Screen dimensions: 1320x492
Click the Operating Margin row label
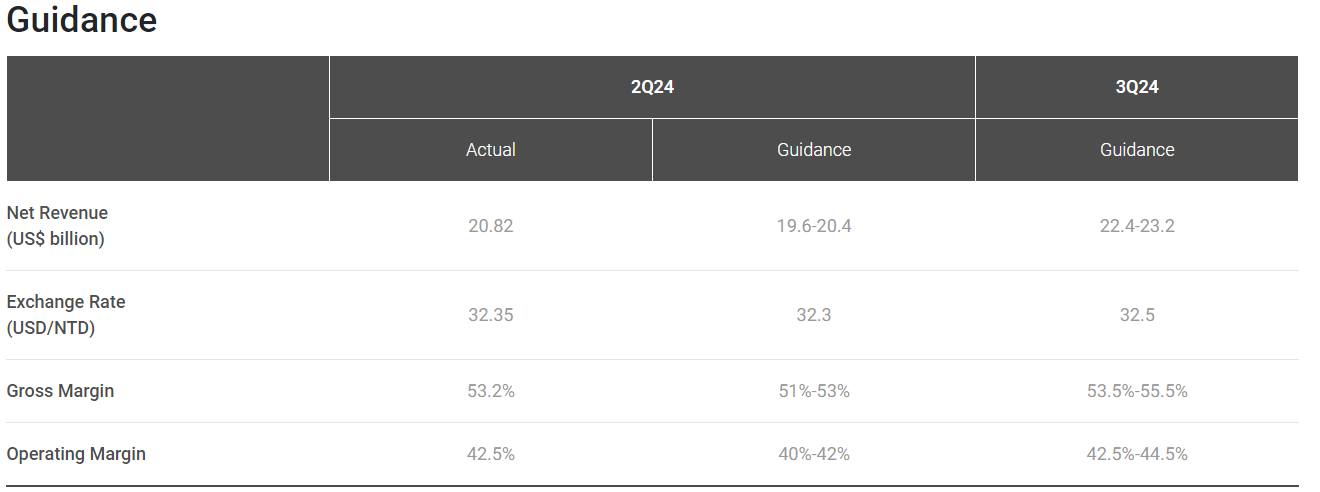tap(76, 454)
